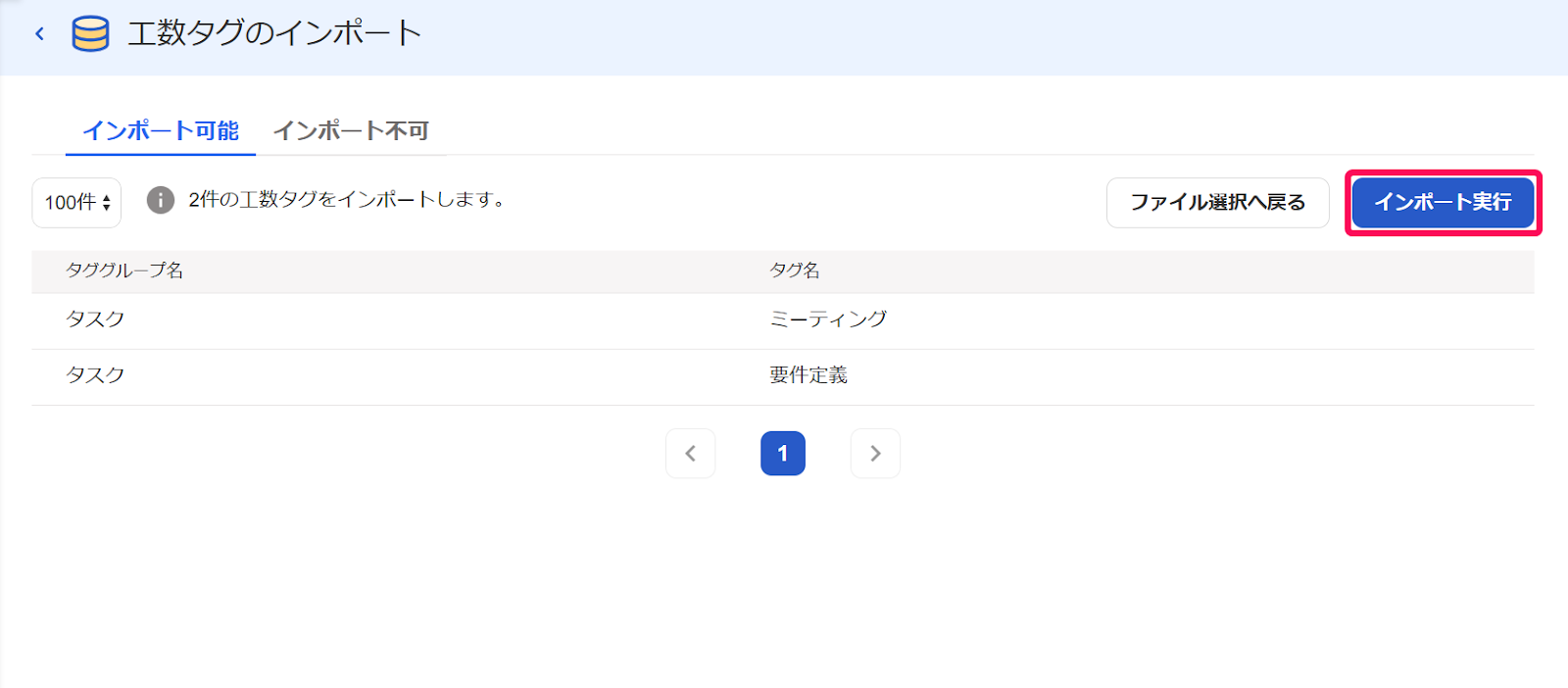The height and width of the screenshot is (688, 1568).
Task: Select the ミーティング tag row
Action: click(x=828, y=319)
